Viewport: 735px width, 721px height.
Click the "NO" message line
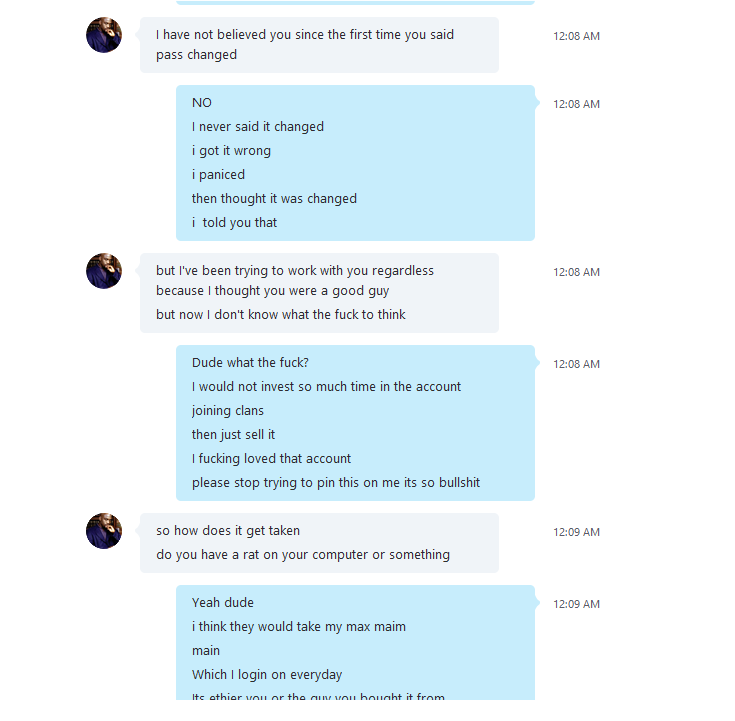click(x=202, y=103)
